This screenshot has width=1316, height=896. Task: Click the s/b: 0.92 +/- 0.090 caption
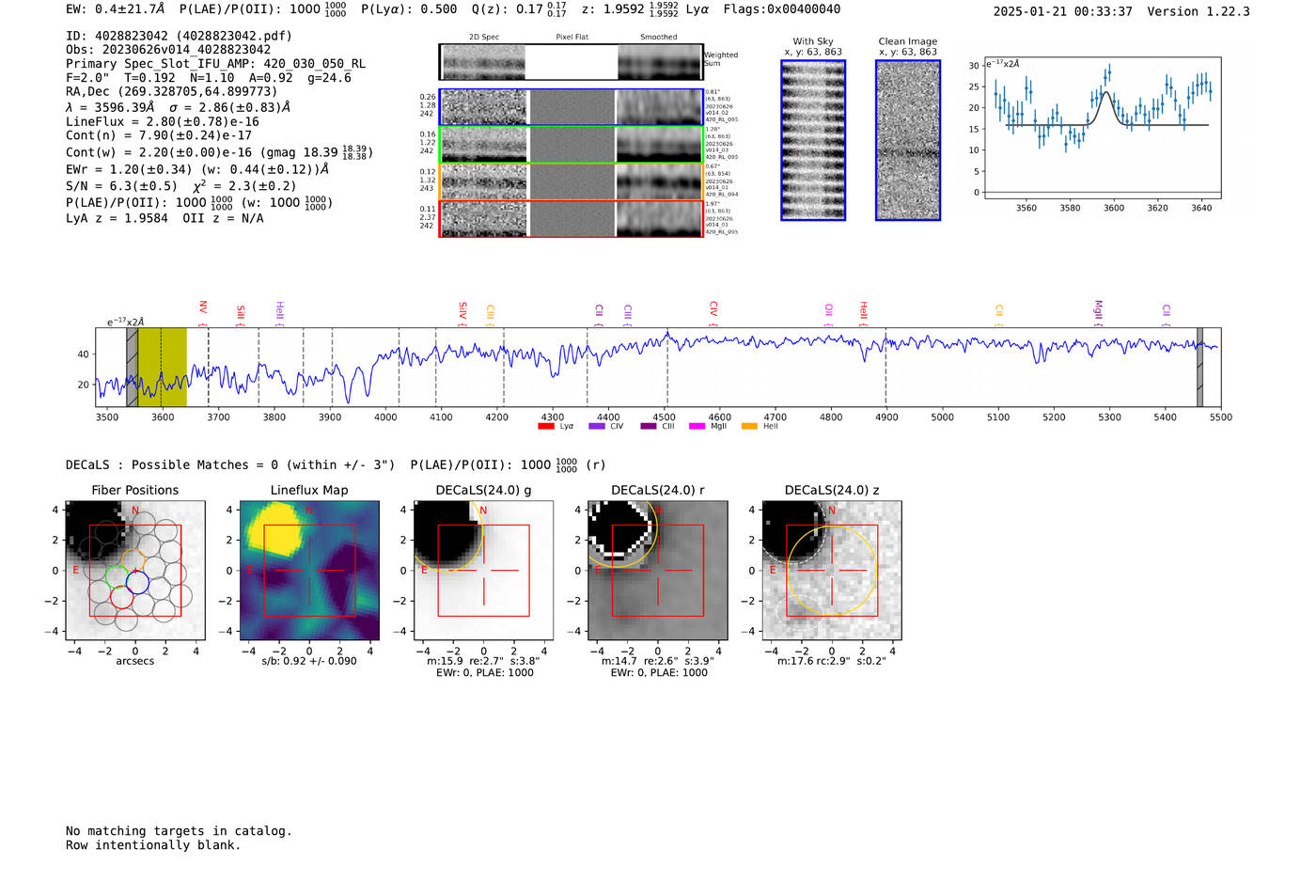(x=309, y=661)
